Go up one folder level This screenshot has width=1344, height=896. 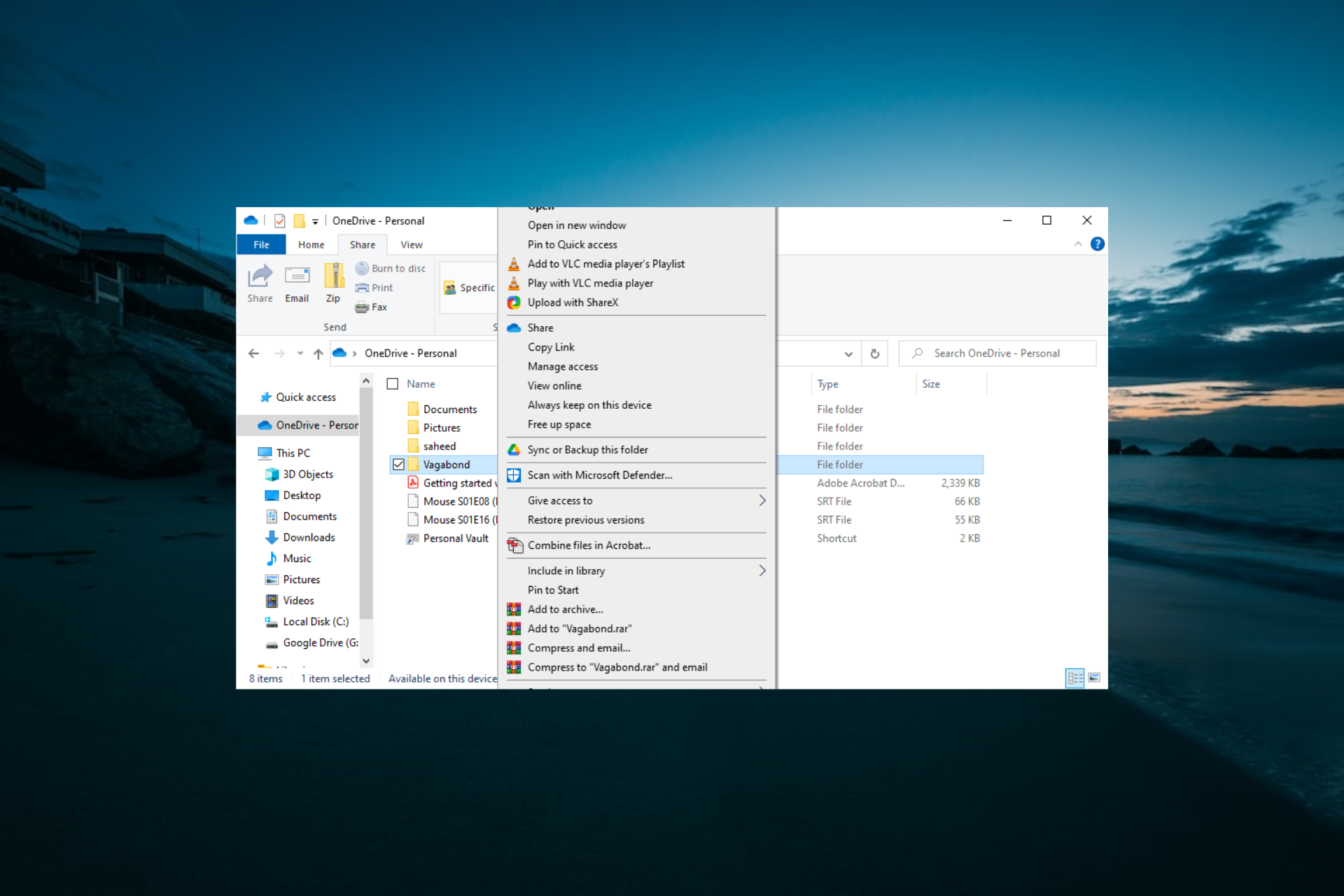(x=318, y=353)
